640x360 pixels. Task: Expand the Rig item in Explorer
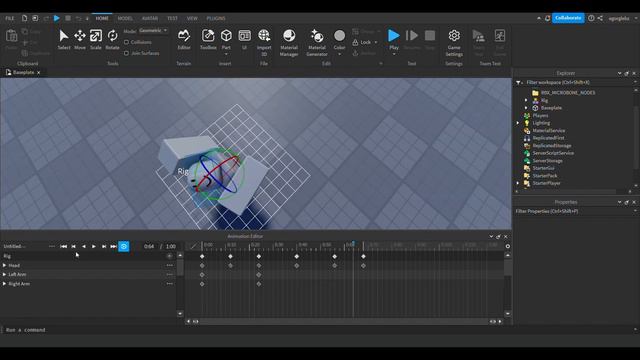point(526,100)
